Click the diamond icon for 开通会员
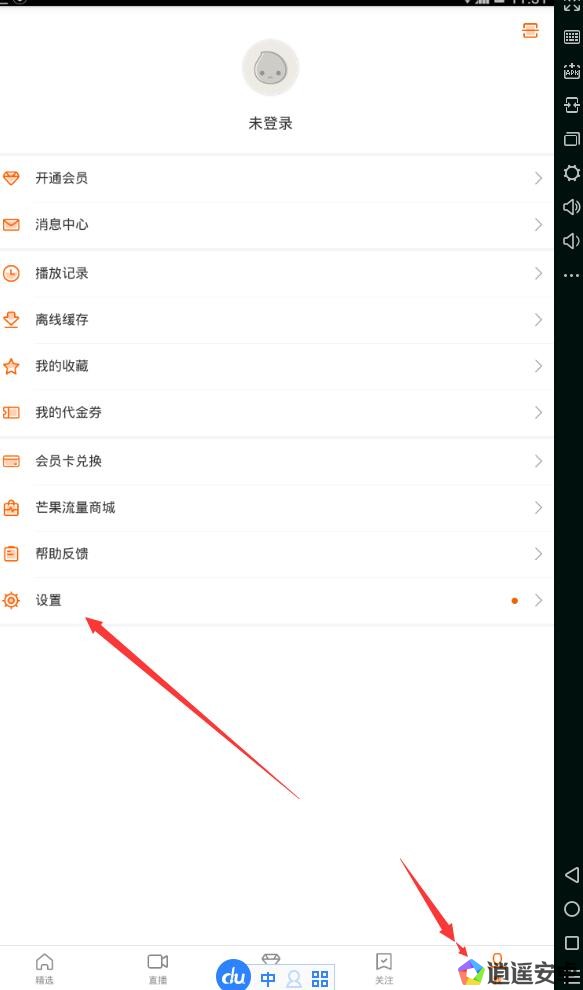Screen dimensions: 583x990 (x=11, y=178)
